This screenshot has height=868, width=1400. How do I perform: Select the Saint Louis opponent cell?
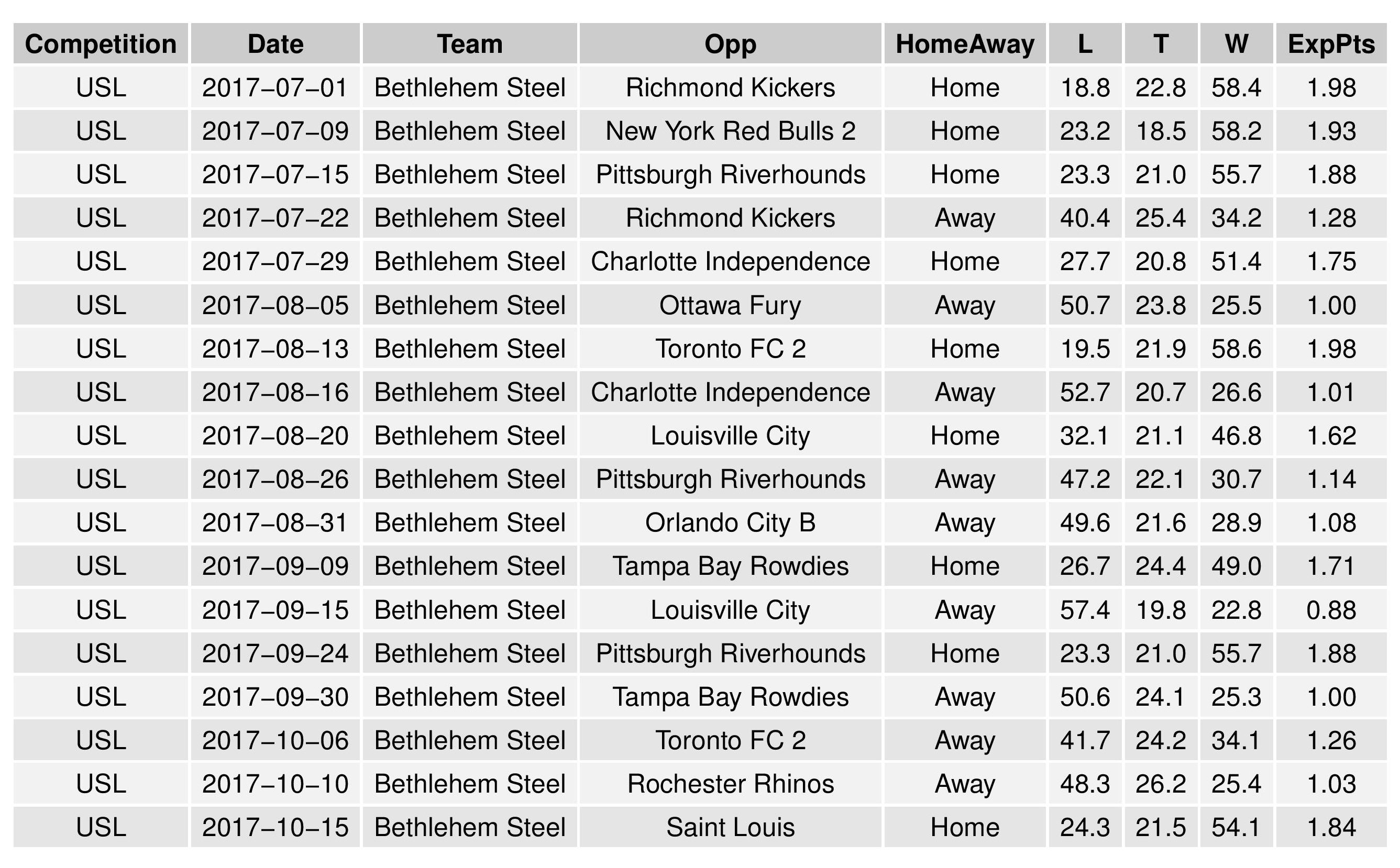click(x=730, y=828)
